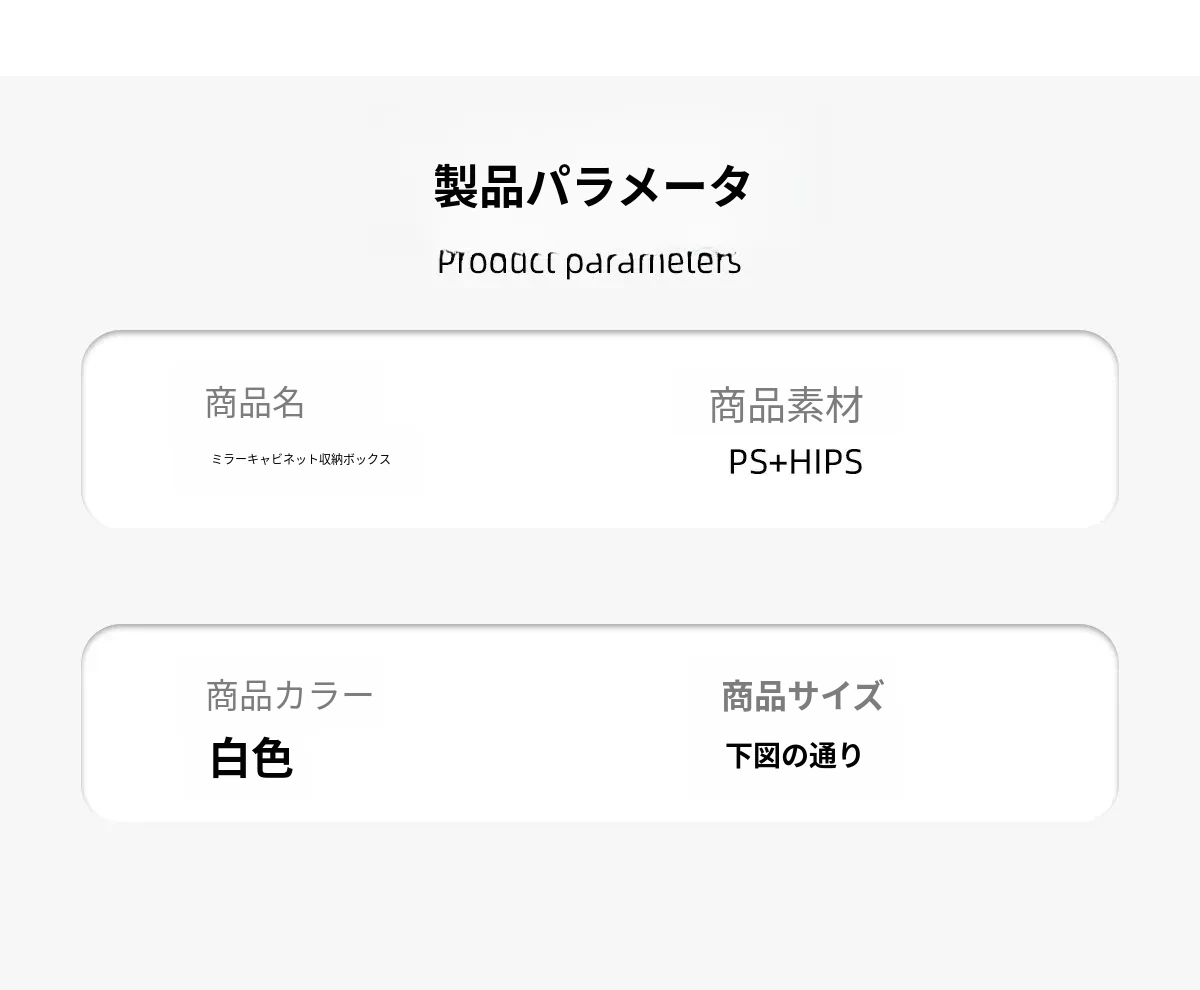Click the 収納ボックス part of the product name
The height and width of the screenshot is (990, 1200).
(x=355, y=459)
